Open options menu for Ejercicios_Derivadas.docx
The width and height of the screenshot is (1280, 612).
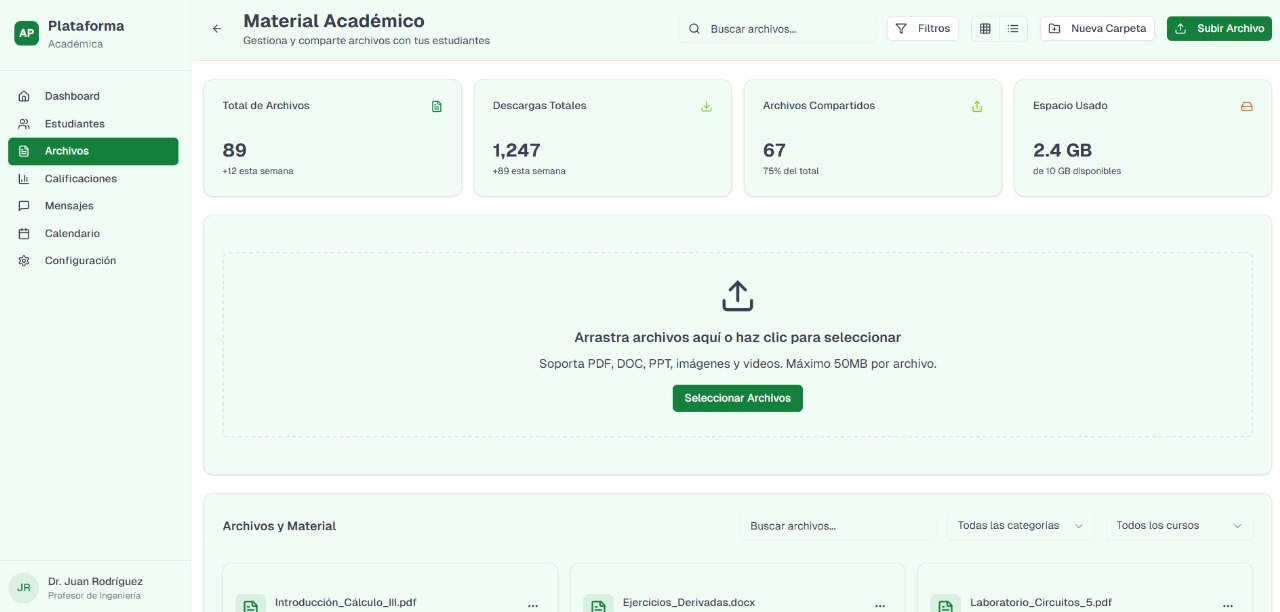click(x=880, y=604)
